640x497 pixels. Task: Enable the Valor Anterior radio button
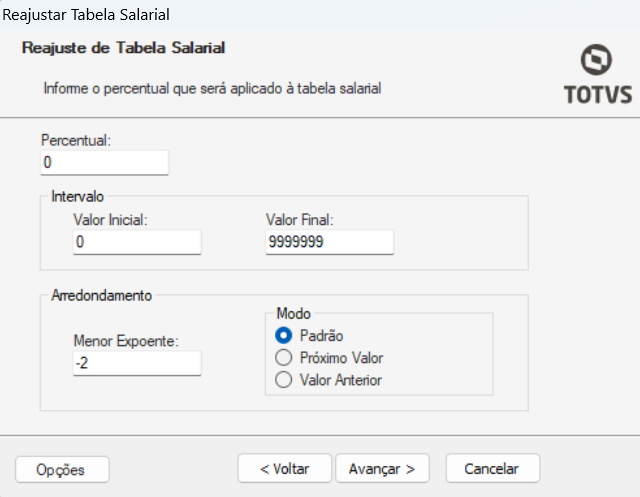pos(283,380)
